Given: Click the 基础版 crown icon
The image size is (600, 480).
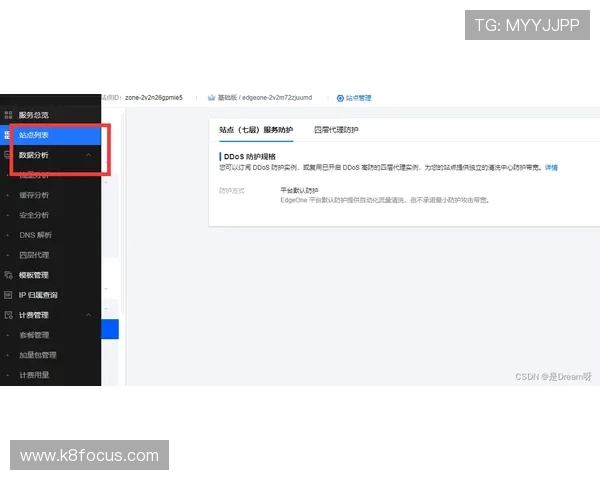Looking at the screenshot, I should pos(211,98).
